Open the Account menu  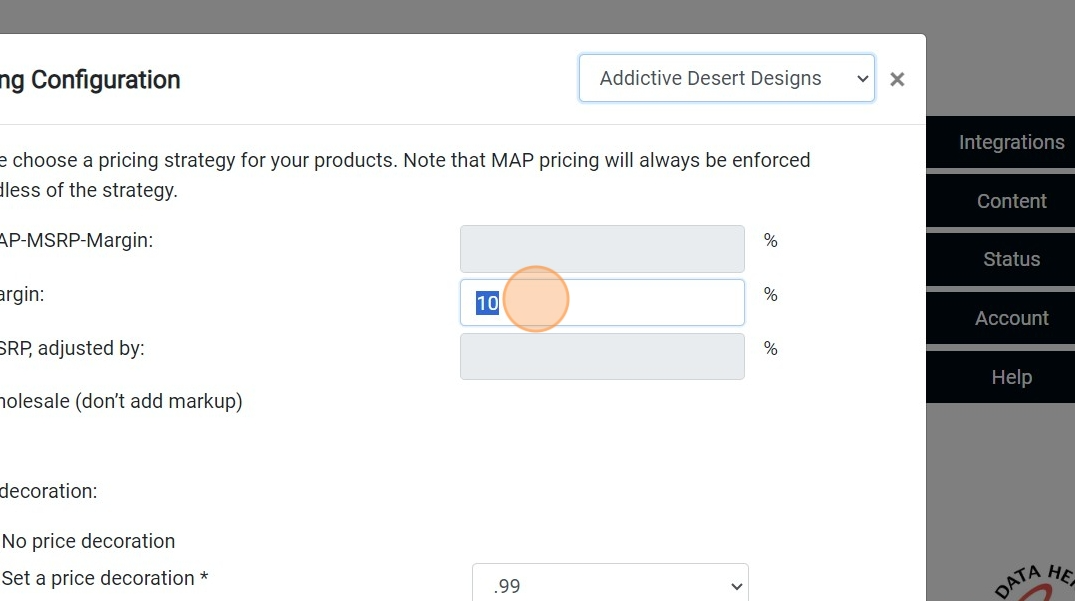click(x=1010, y=318)
